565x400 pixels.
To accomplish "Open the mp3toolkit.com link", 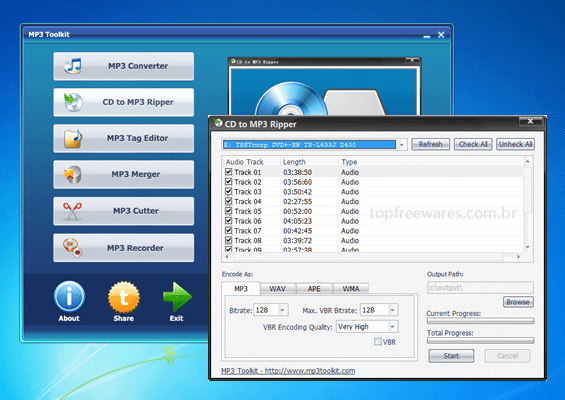I will [x=288, y=371].
